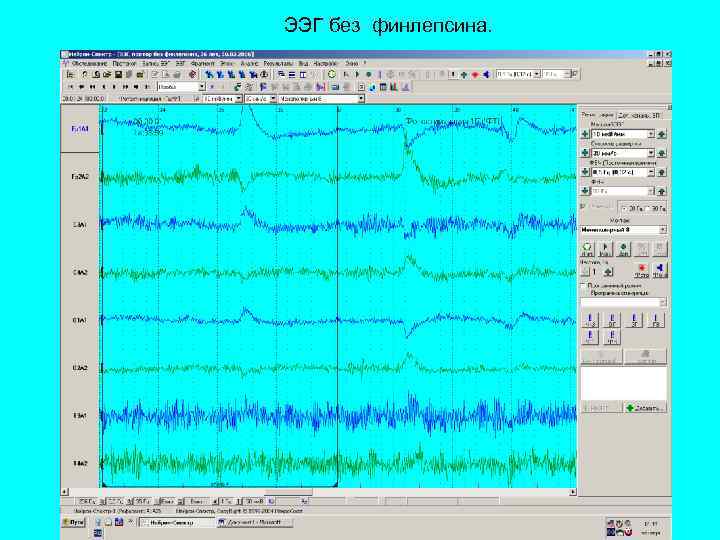Switch to the Доп. каналы ЭЭГ tab

638,115
